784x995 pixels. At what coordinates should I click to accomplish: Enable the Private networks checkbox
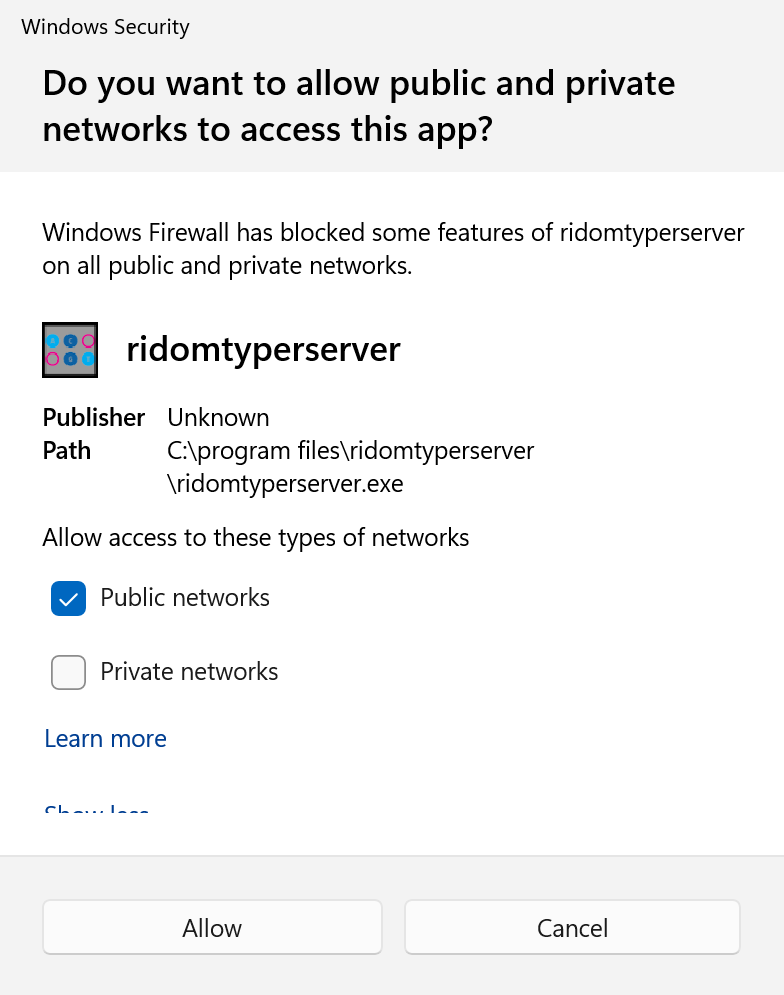click(x=68, y=672)
